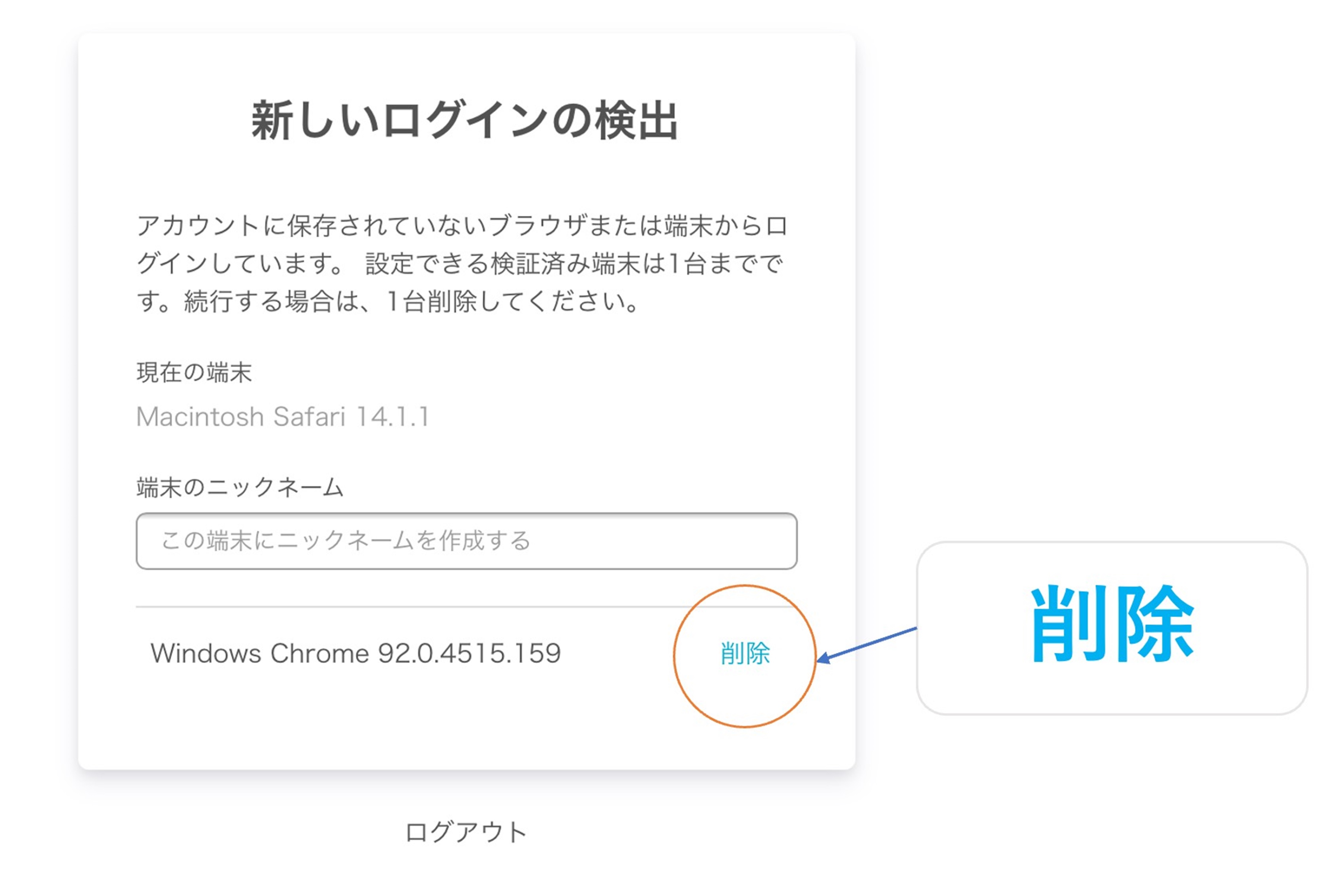
Task: Click the 新しいログインの検出 heading
Action: pos(465,120)
